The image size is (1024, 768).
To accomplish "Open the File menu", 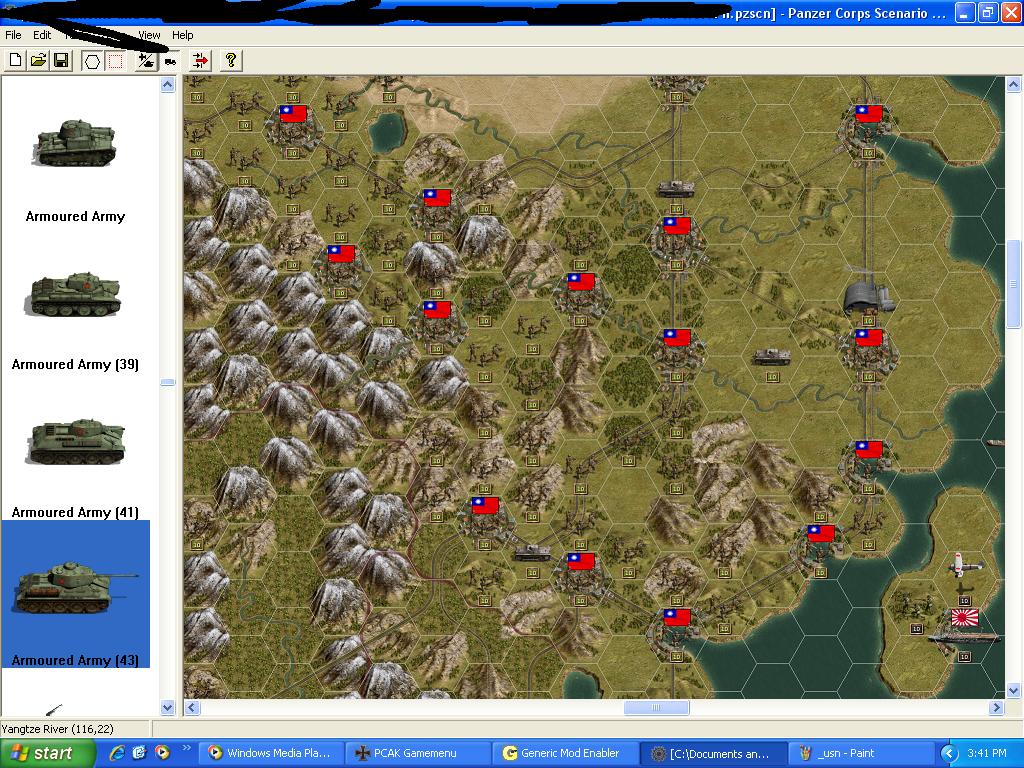I will pos(13,35).
